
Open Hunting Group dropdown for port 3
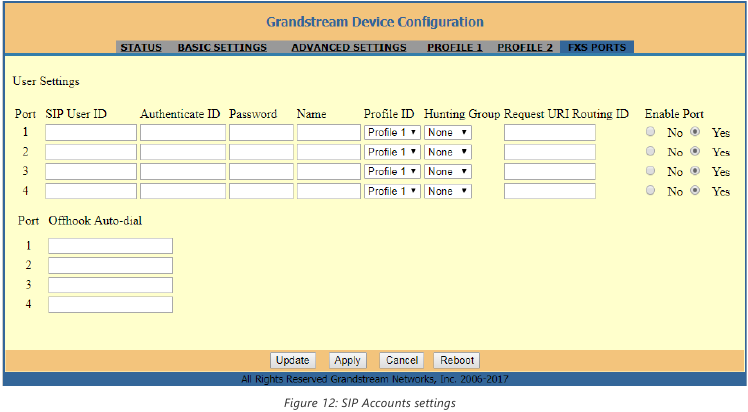click(x=447, y=172)
